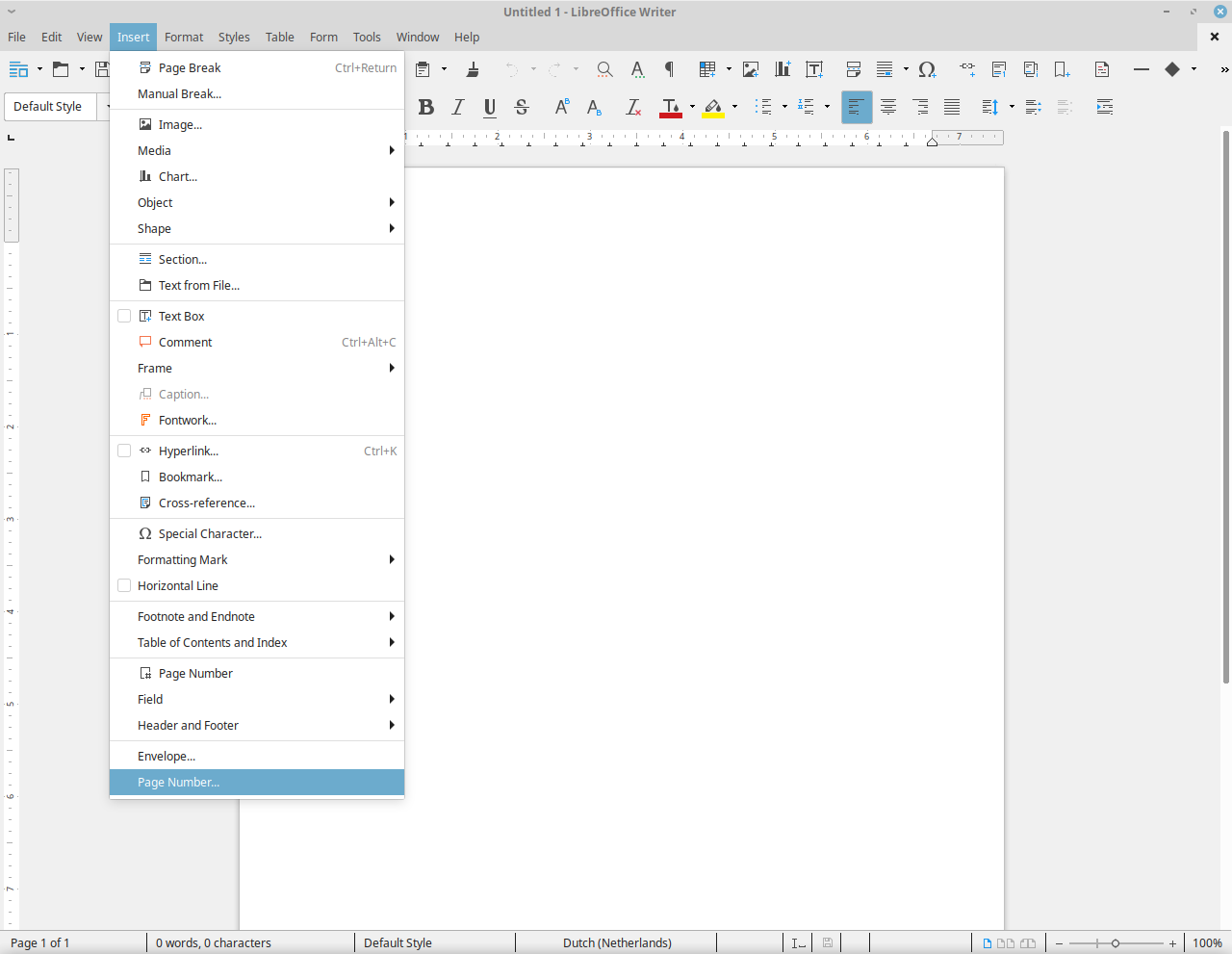Toggle the Text Box checkbox item
This screenshot has width=1232, height=954.
[124, 316]
